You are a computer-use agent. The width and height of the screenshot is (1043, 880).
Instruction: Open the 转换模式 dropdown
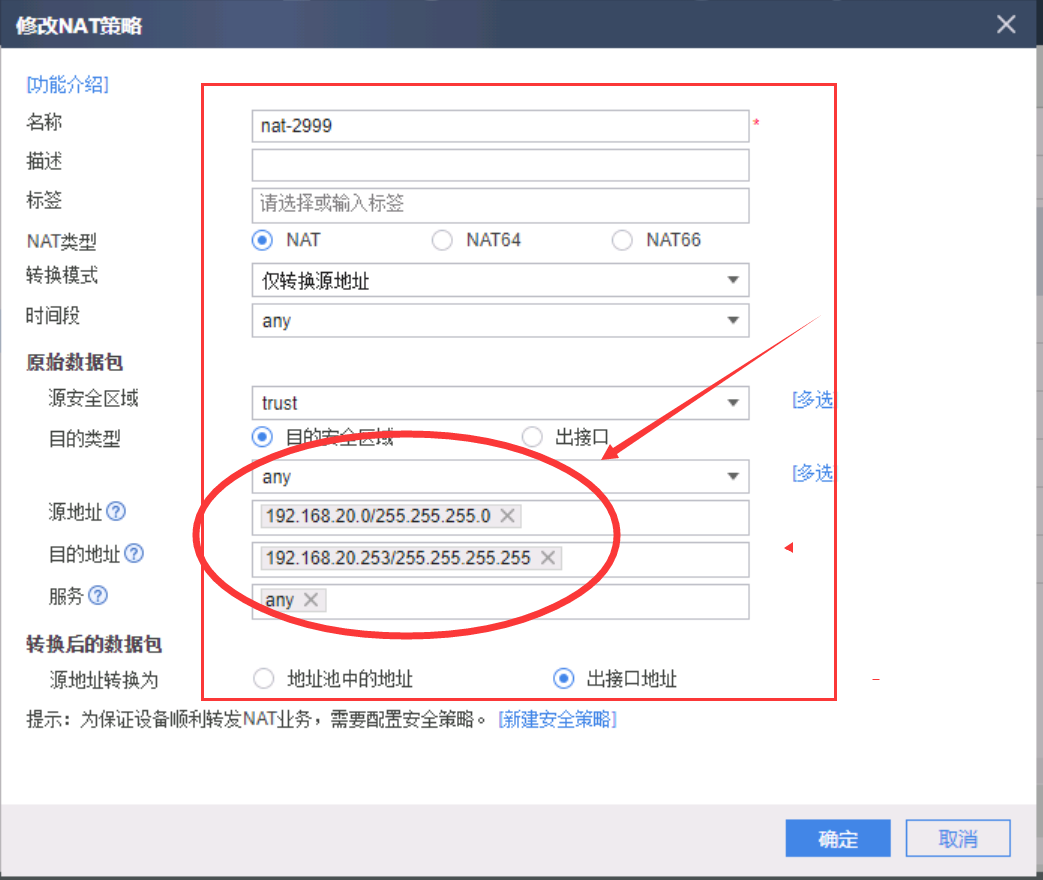(x=500, y=280)
